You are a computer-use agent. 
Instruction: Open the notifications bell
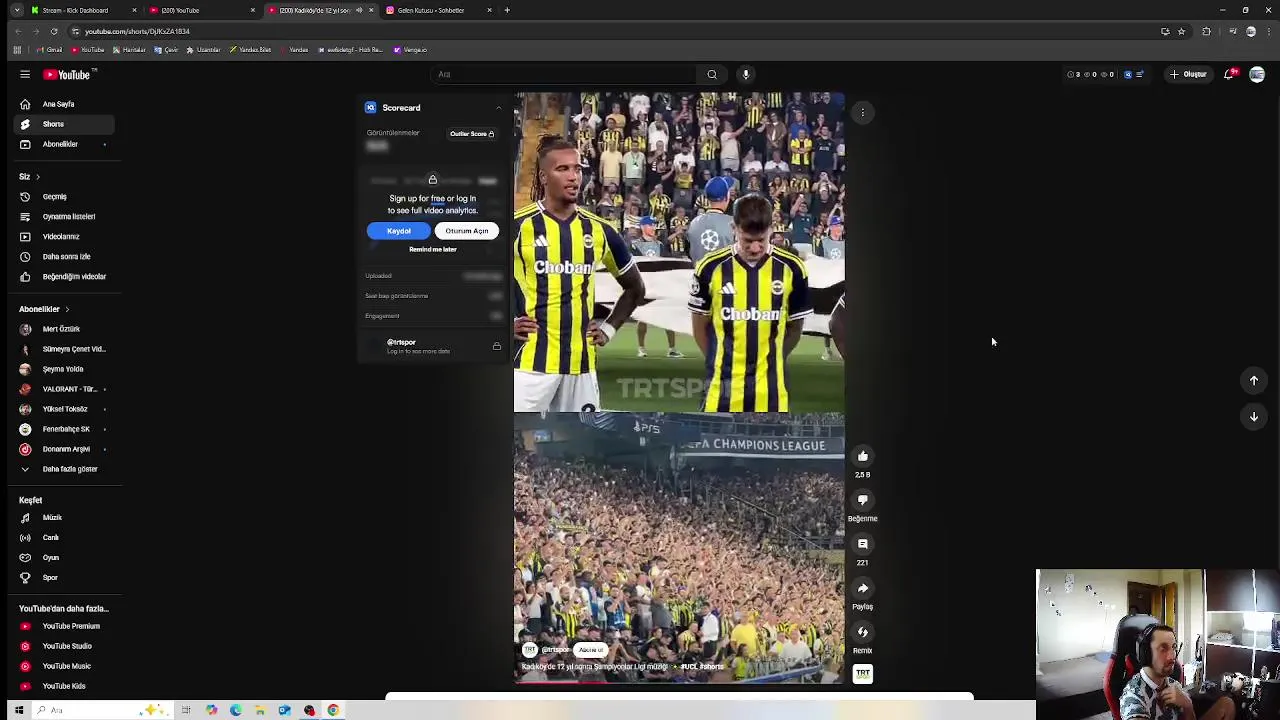click(x=1230, y=74)
